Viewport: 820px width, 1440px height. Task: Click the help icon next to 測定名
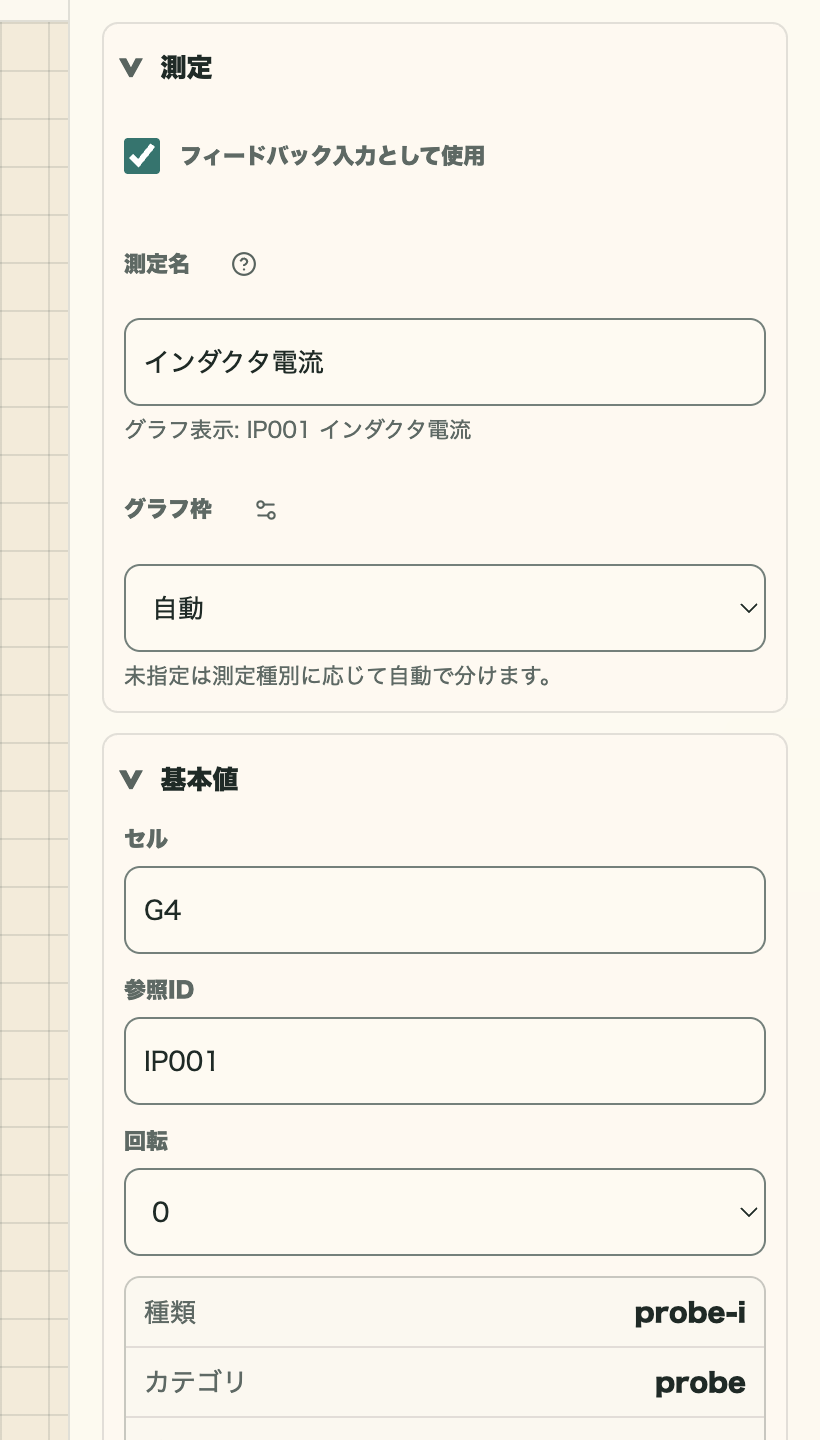(244, 264)
